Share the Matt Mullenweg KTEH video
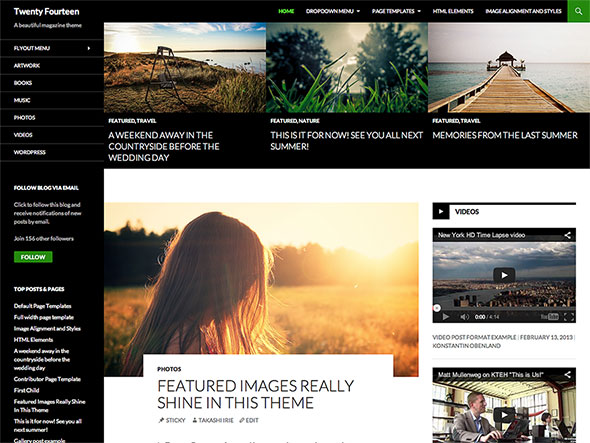 click(567, 374)
